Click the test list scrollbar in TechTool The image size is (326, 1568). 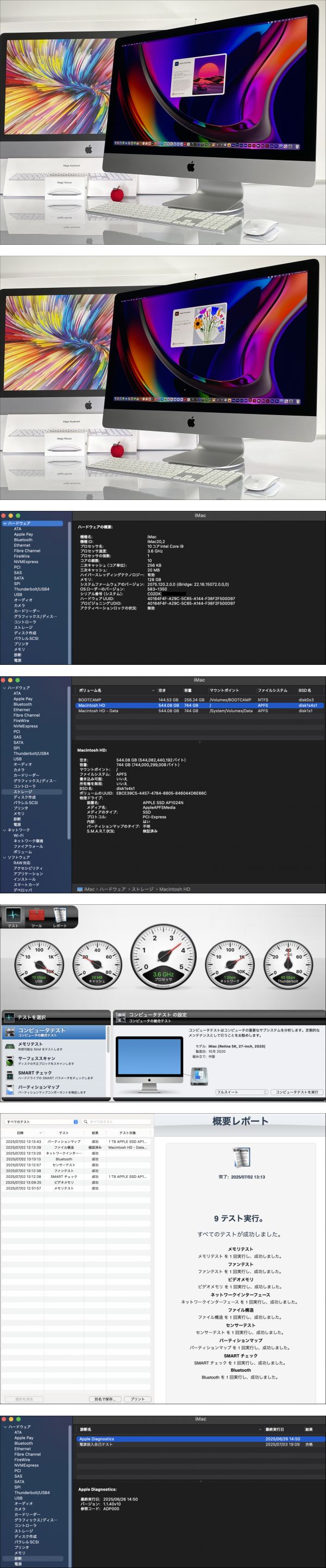pyautogui.click(x=109, y=1041)
